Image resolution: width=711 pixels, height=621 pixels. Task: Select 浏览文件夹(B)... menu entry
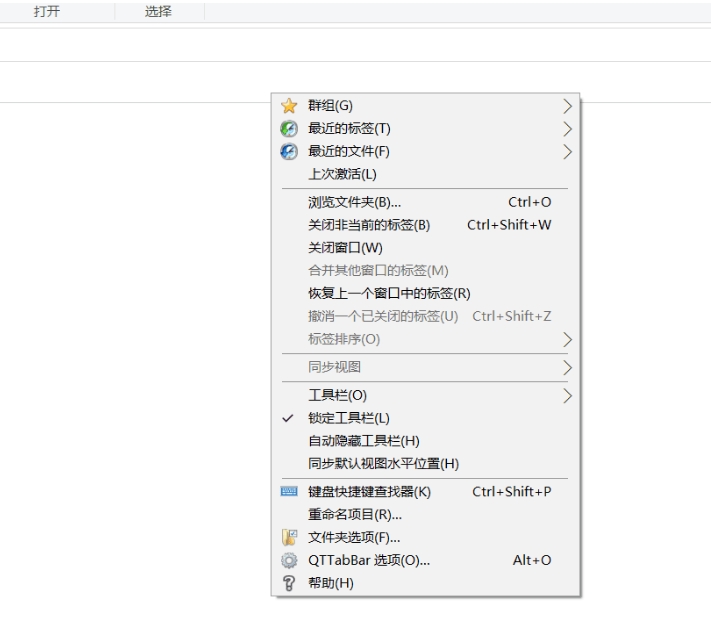tap(354, 202)
